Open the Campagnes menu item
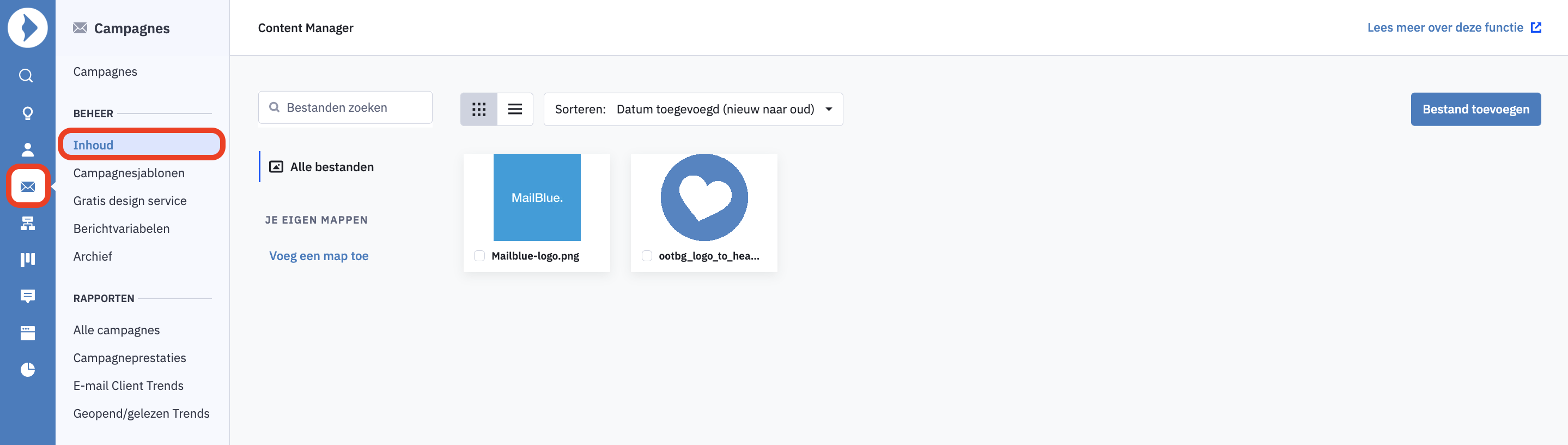Image resolution: width=1568 pixels, height=445 pixels. pos(105,71)
